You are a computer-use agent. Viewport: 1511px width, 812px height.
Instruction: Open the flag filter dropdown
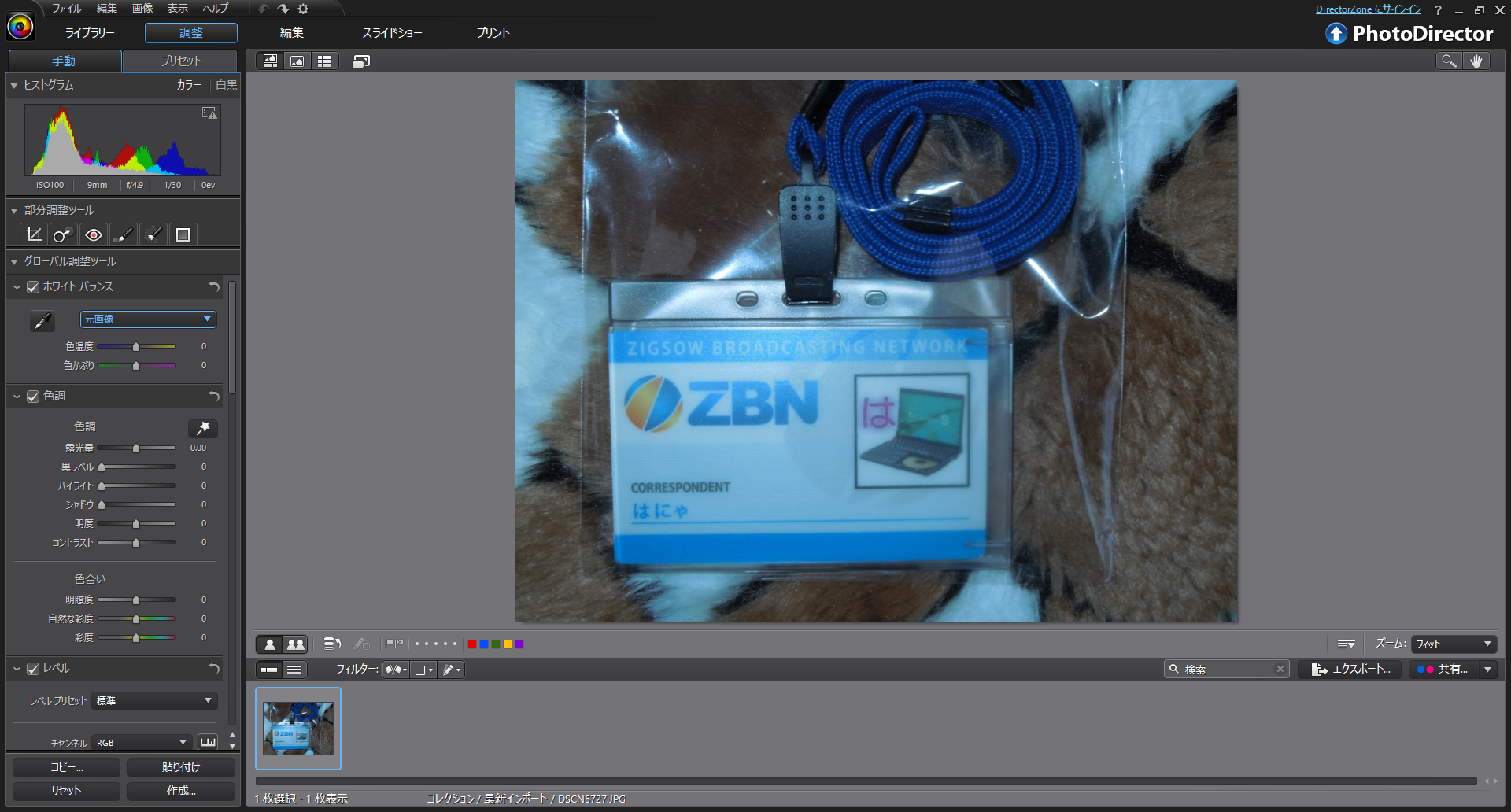coord(396,670)
